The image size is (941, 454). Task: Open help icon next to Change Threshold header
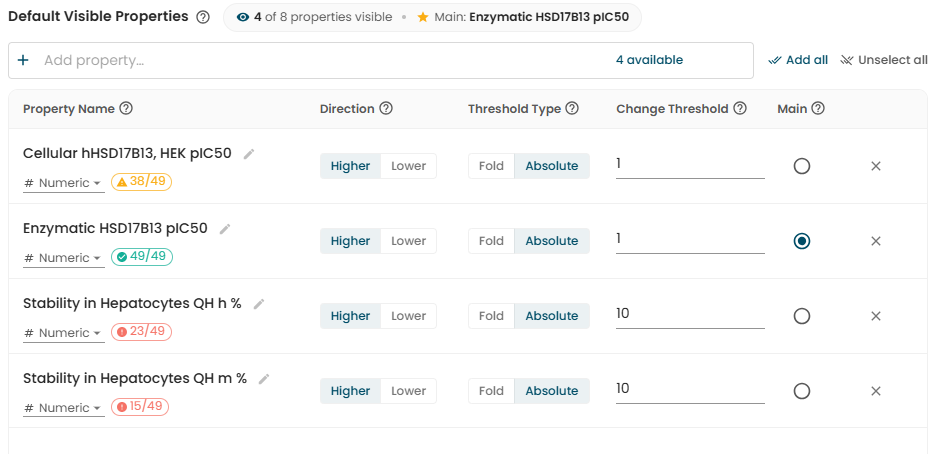[741, 109]
